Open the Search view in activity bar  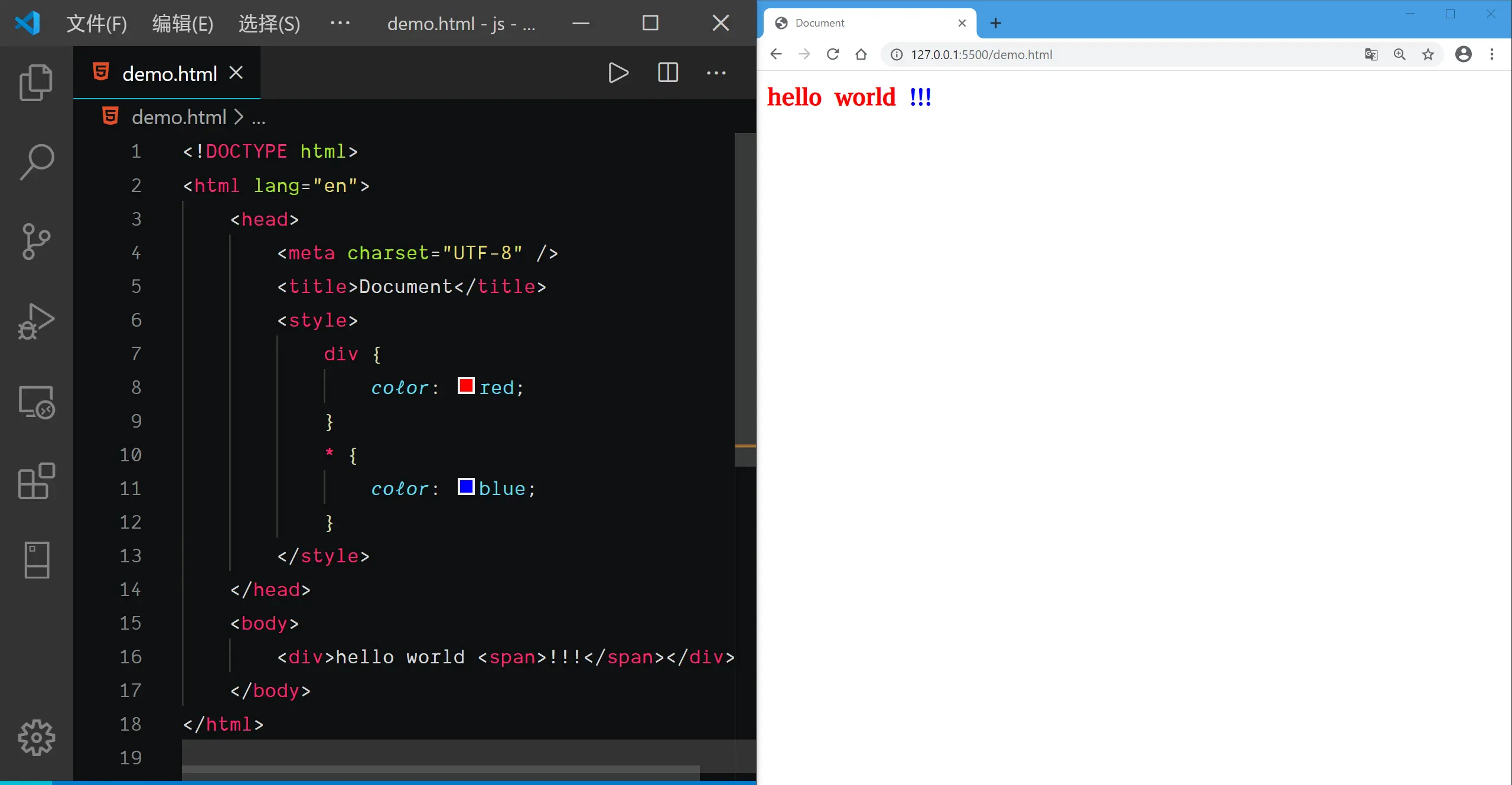(36, 162)
